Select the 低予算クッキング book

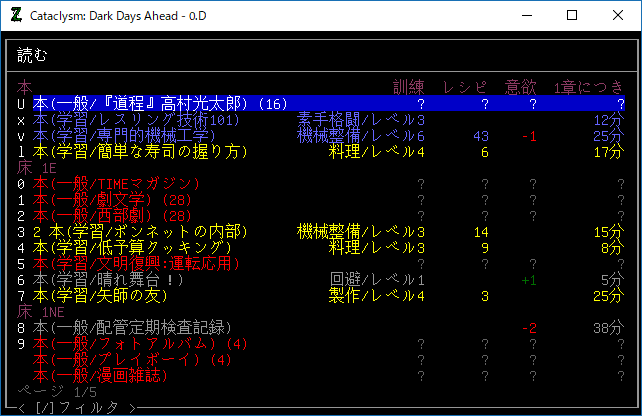(x=132, y=248)
